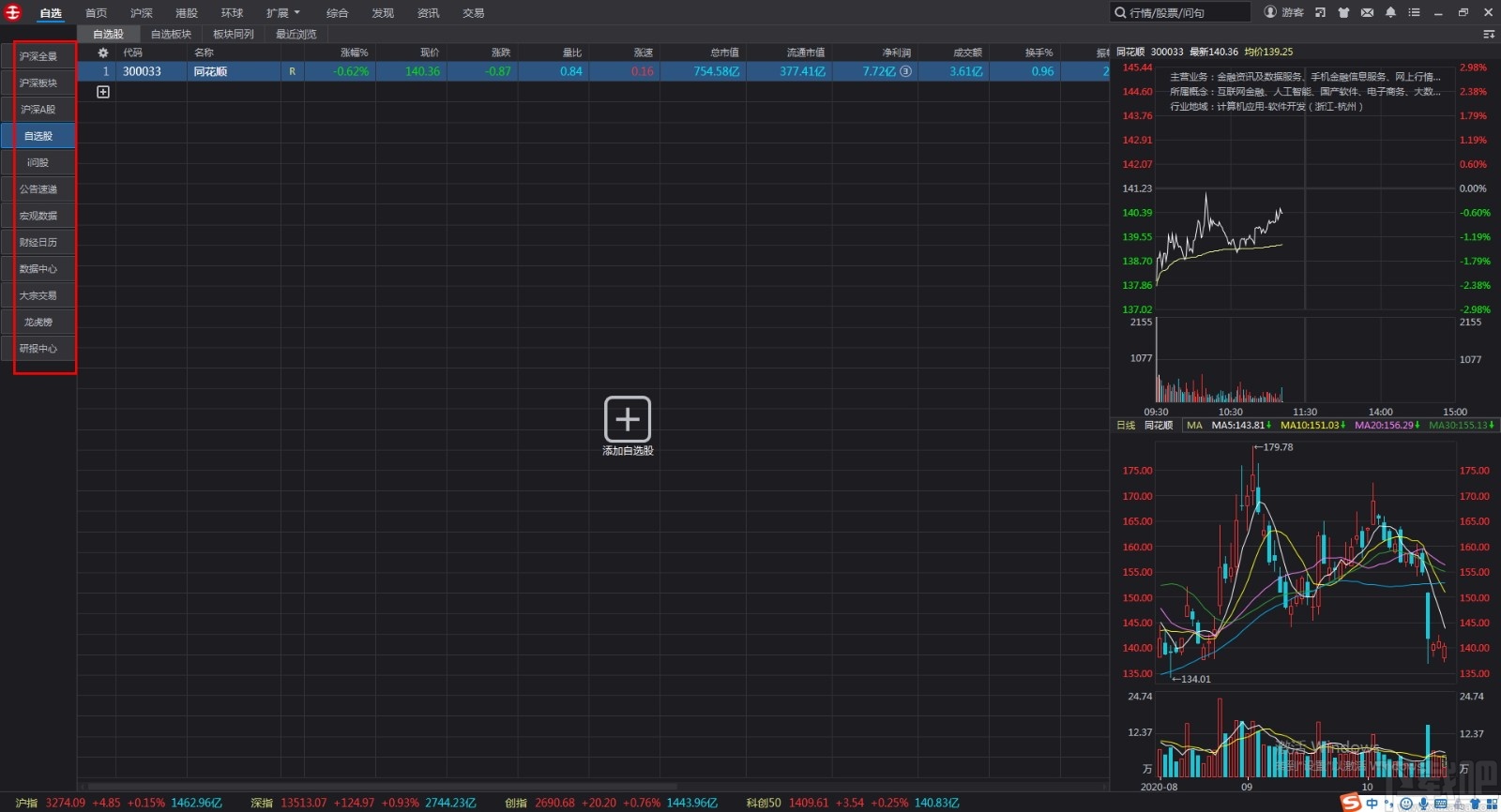
Task: Open 综合 top menu
Action: (x=337, y=13)
